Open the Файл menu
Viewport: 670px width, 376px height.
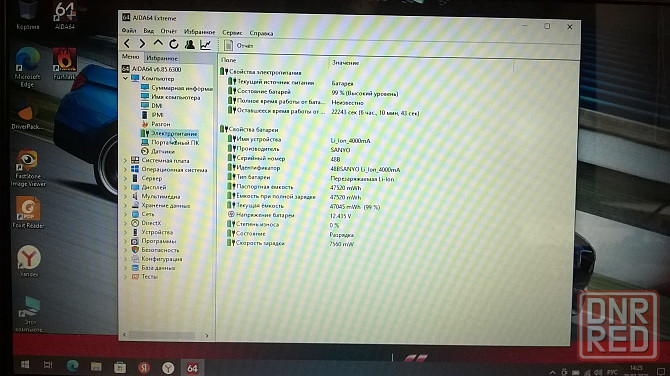[x=129, y=30]
